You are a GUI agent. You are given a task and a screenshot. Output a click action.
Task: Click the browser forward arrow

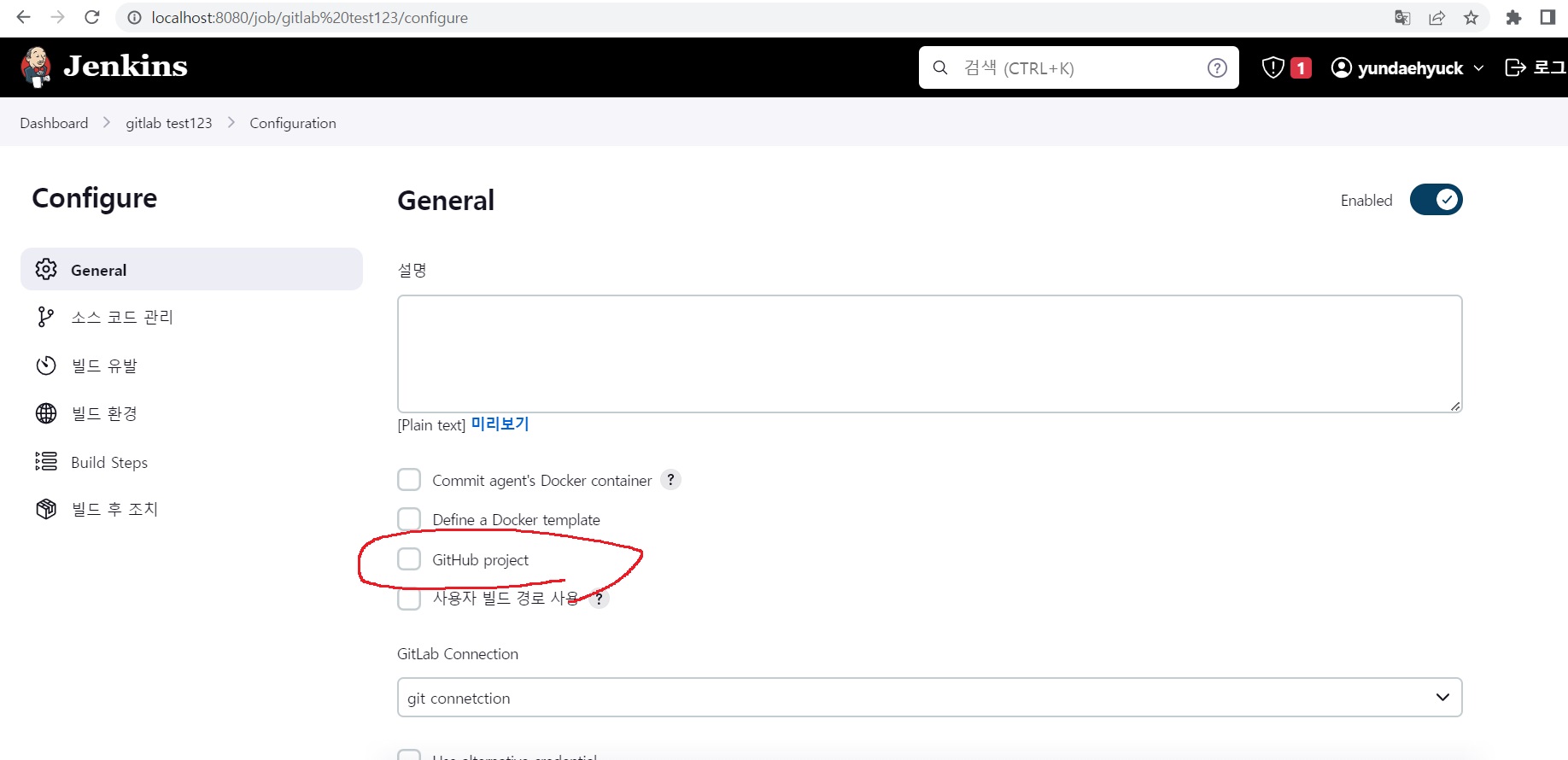click(x=57, y=17)
